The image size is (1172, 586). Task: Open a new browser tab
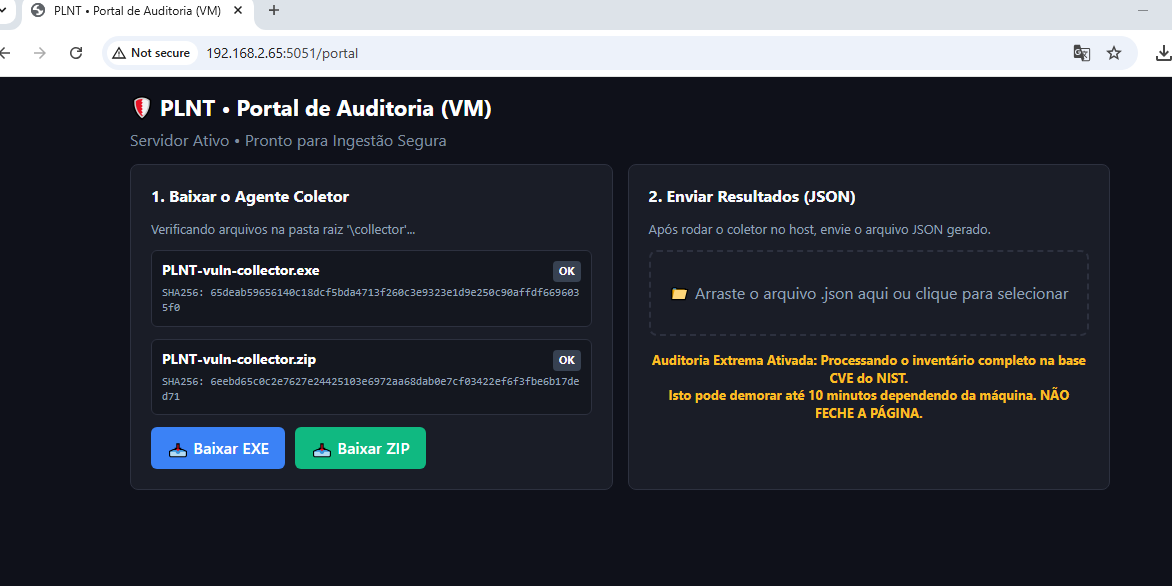tap(274, 10)
